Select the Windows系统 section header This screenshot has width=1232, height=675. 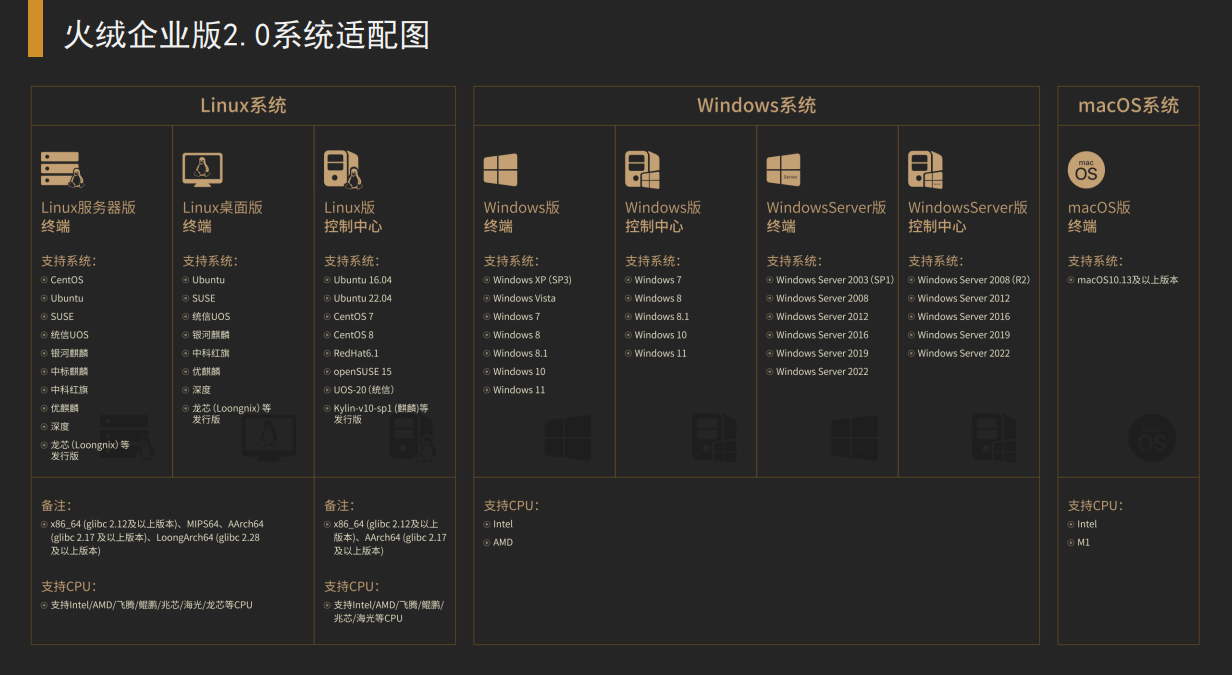(756, 105)
